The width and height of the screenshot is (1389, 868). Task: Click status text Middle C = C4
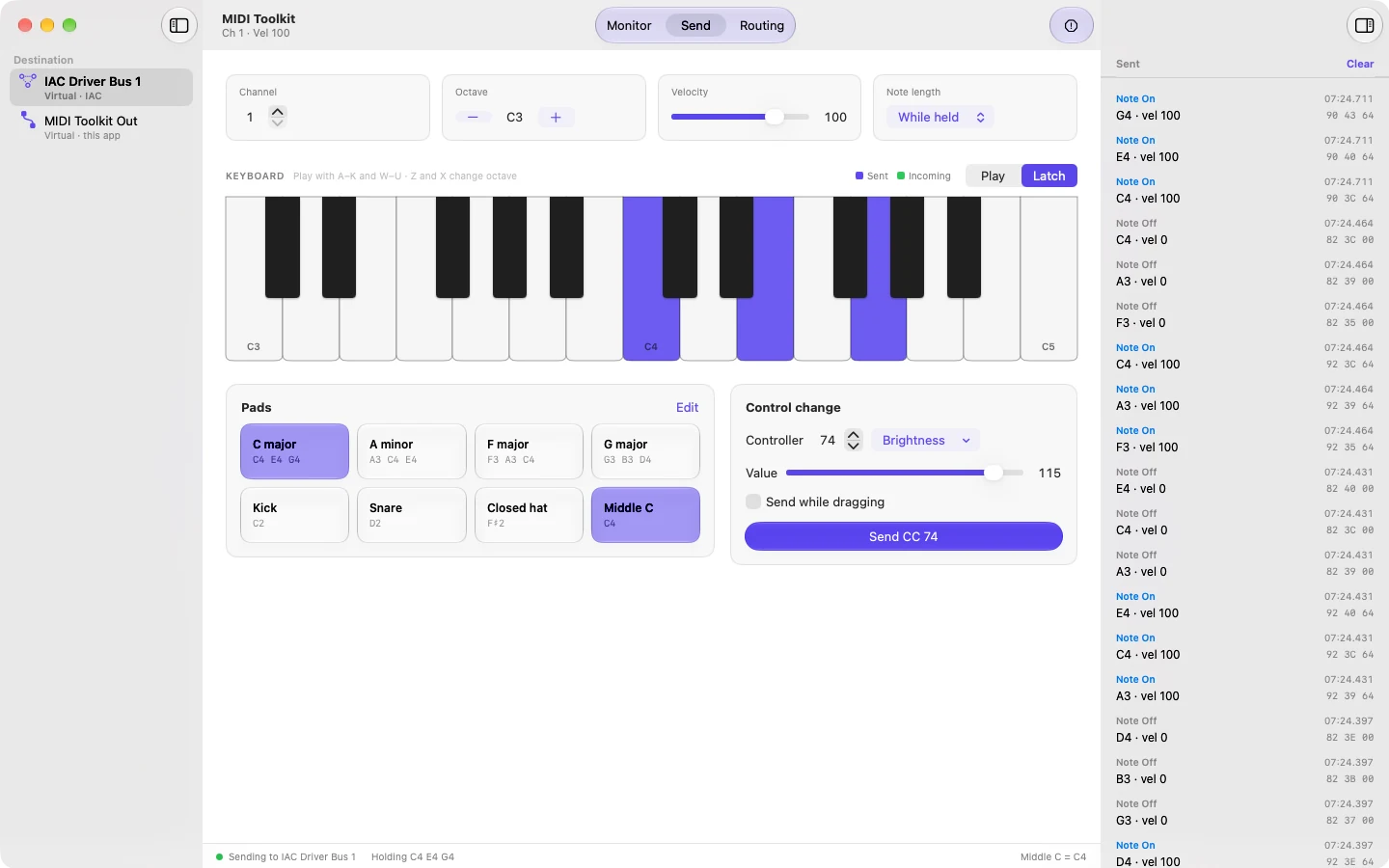pyautogui.click(x=1053, y=856)
